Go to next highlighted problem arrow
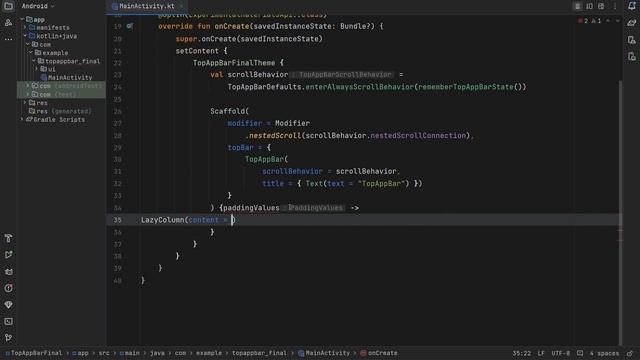The width and height of the screenshot is (640, 360). [617, 21]
